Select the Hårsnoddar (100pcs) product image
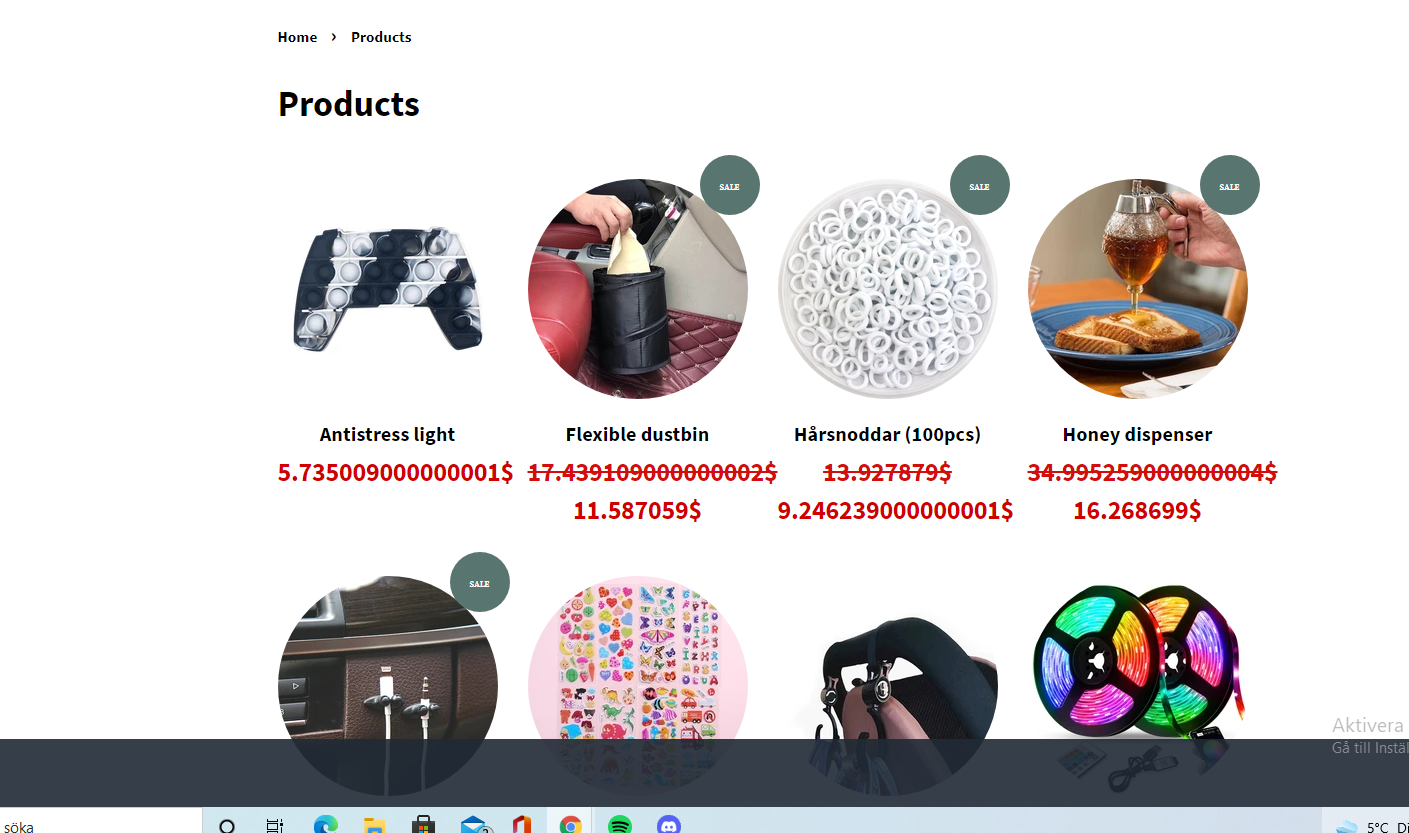Screen dimensions: 1409x833 888,289
